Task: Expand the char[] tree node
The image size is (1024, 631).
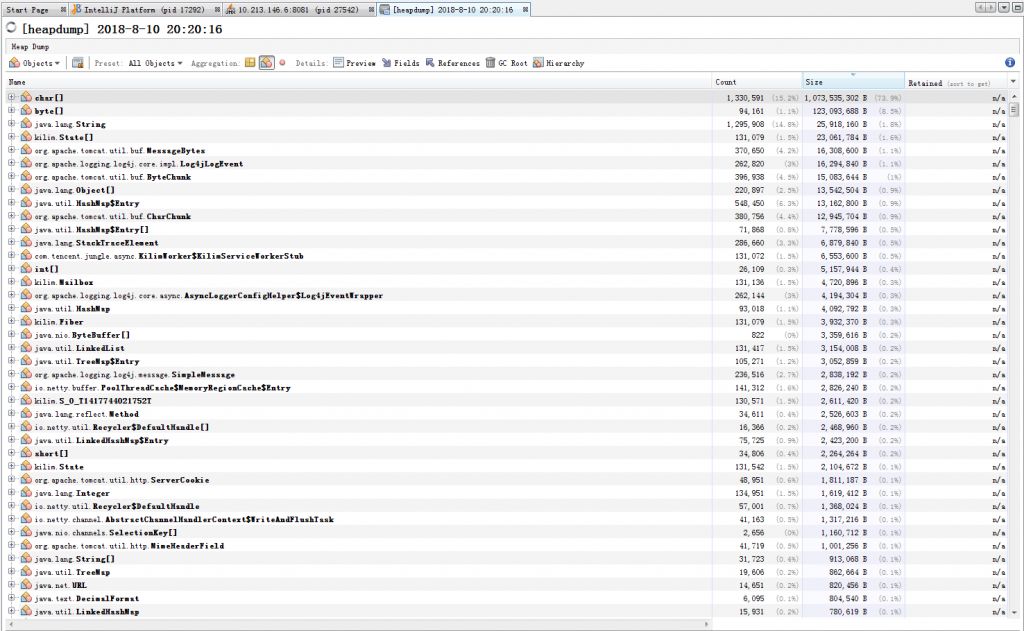Action: 12,98
